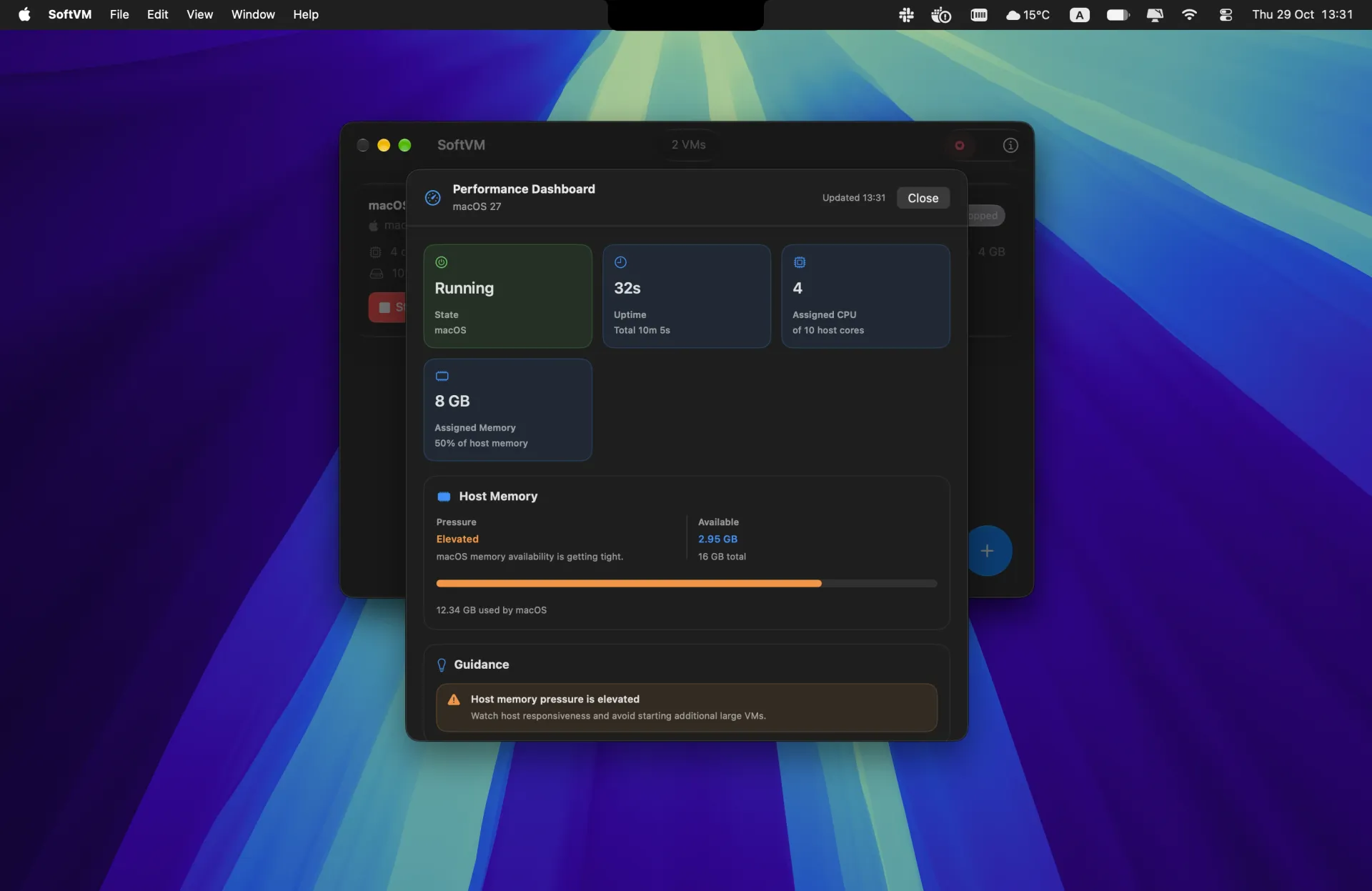Click the warning triangle in Guidance alert
The image size is (1372, 891).
coord(454,700)
